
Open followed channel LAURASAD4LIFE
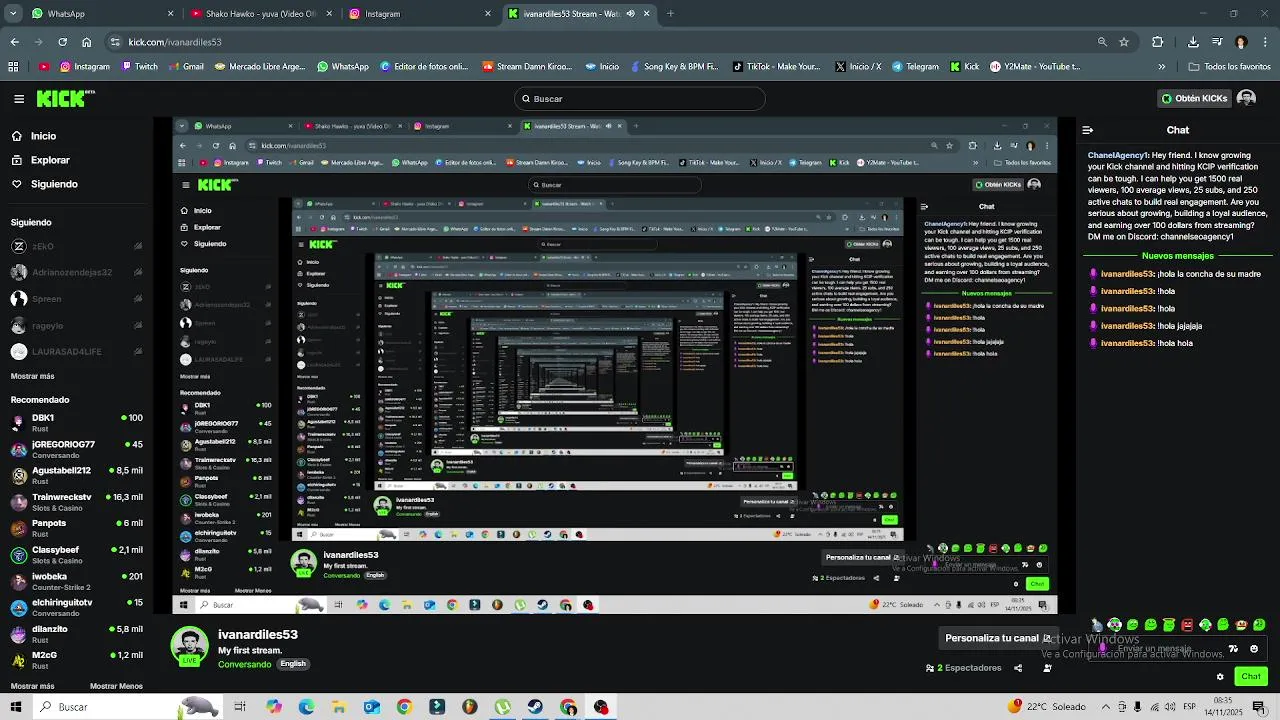76,352
